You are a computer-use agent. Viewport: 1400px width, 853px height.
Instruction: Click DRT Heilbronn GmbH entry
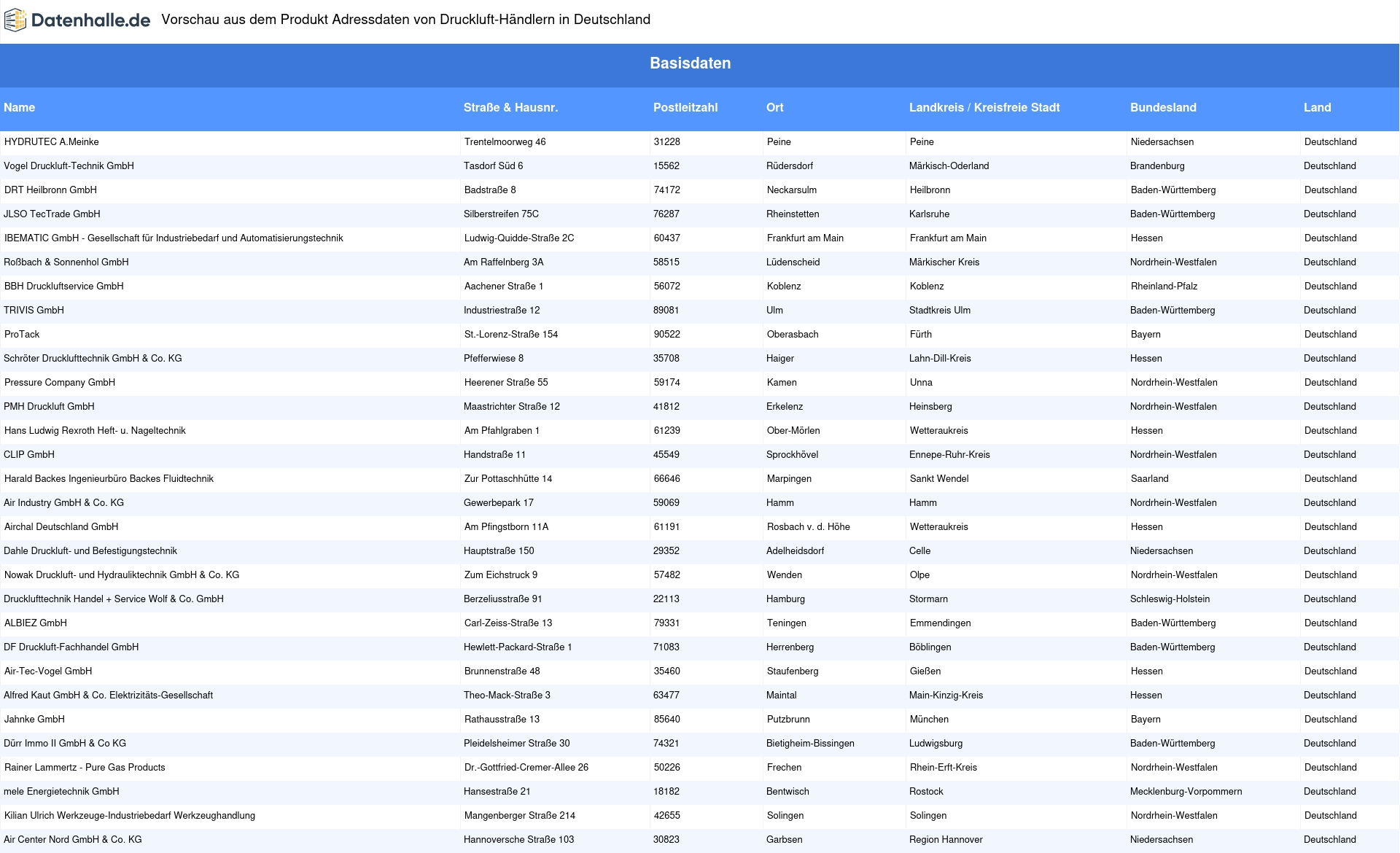point(50,190)
